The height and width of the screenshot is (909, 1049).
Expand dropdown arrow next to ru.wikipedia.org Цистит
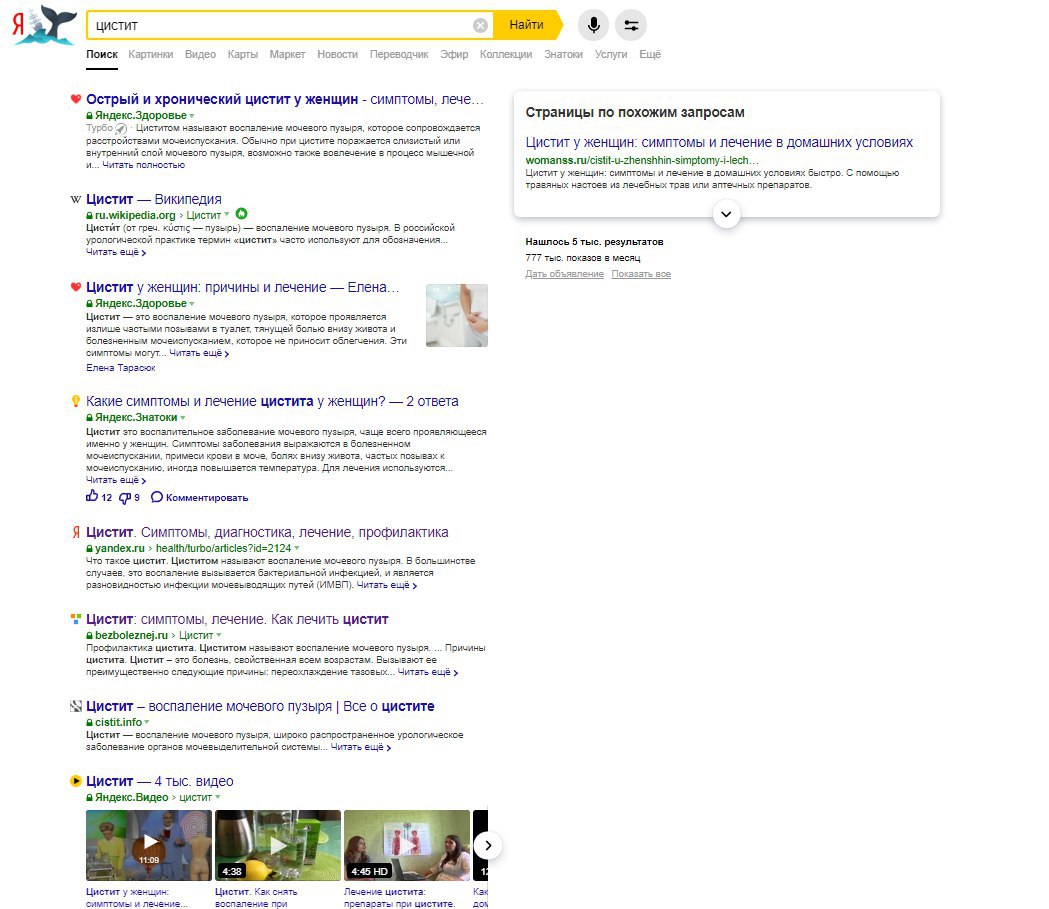pyautogui.click(x=226, y=215)
